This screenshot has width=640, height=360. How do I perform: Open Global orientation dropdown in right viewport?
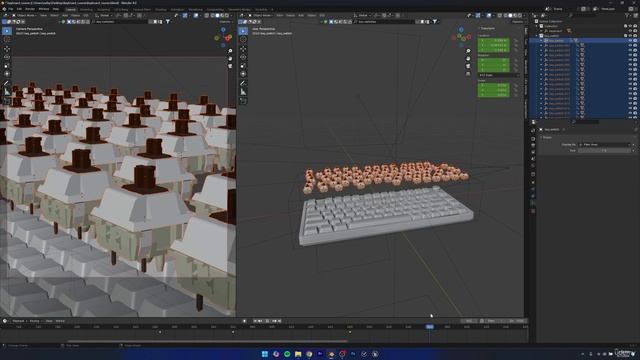[362, 16]
